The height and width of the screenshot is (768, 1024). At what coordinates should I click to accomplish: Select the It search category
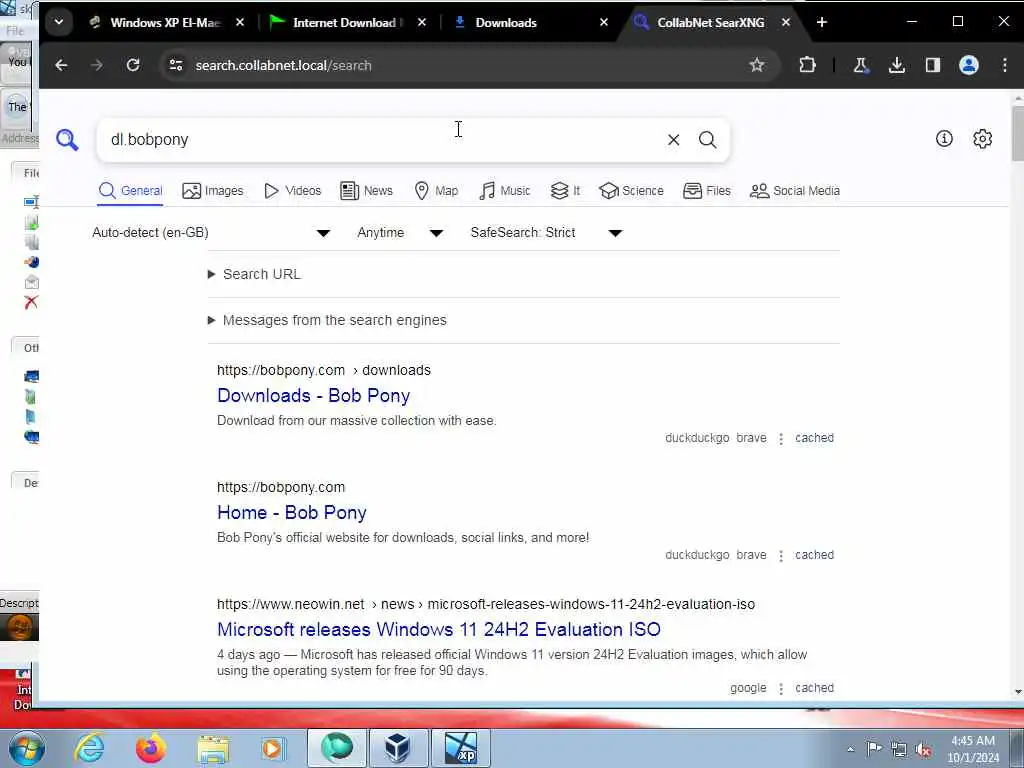tap(565, 191)
